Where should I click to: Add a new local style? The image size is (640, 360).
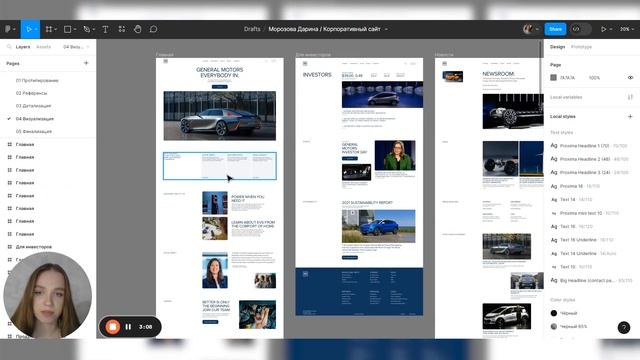(x=630, y=116)
